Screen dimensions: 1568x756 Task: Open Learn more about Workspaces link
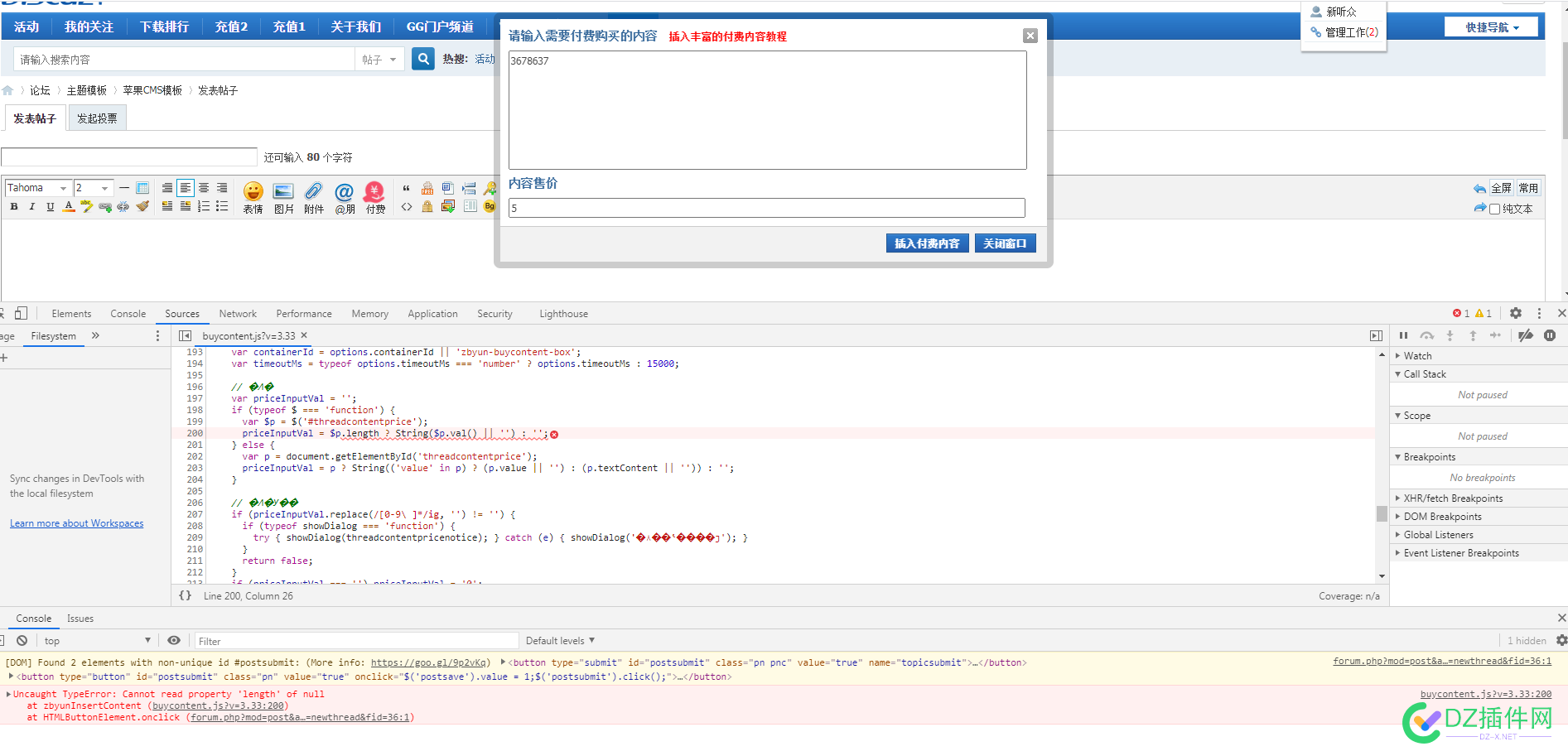[x=76, y=523]
